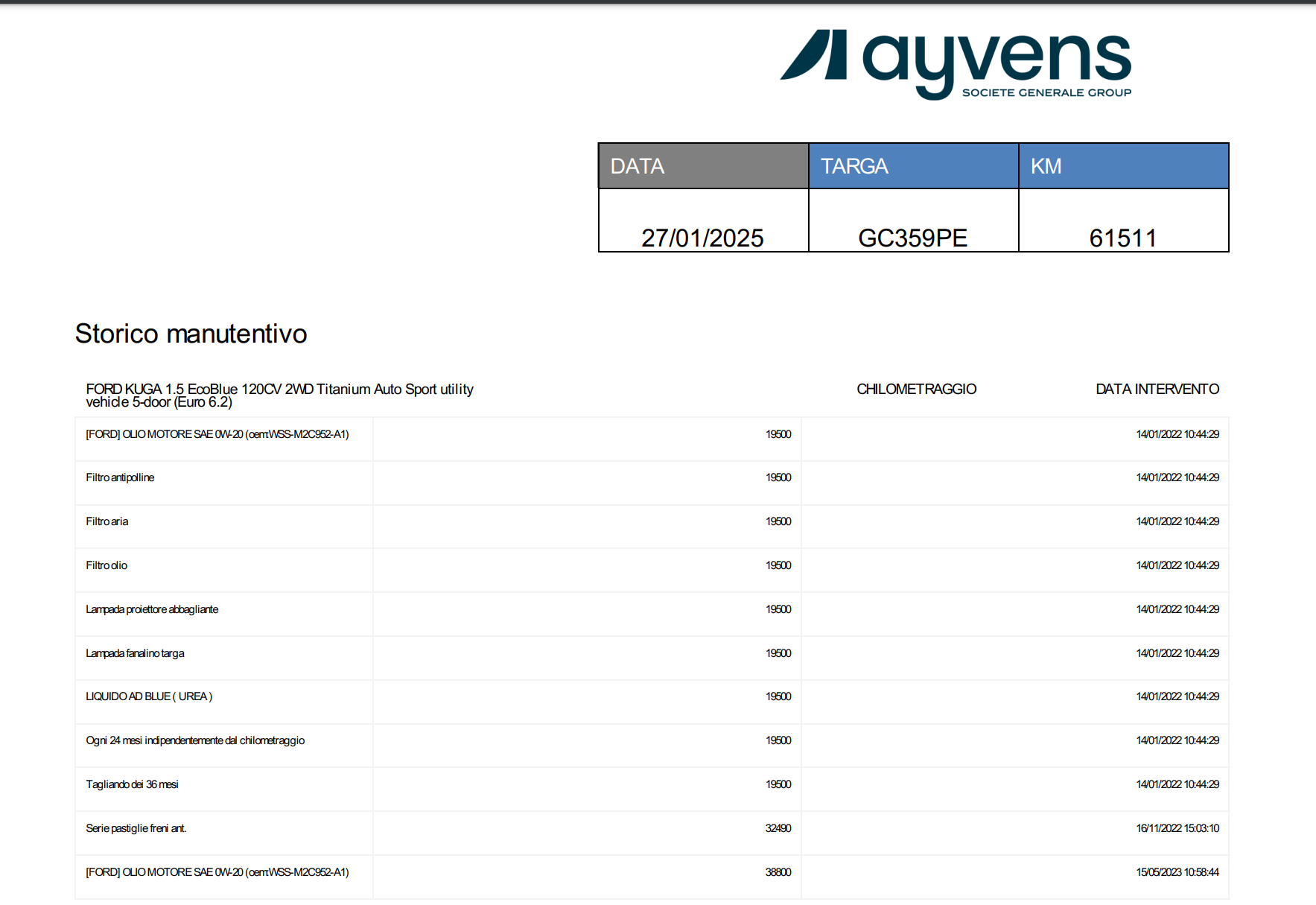The image size is (1316, 905).
Task: Select the km value 61511
Action: pyautogui.click(x=1122, y=238)
